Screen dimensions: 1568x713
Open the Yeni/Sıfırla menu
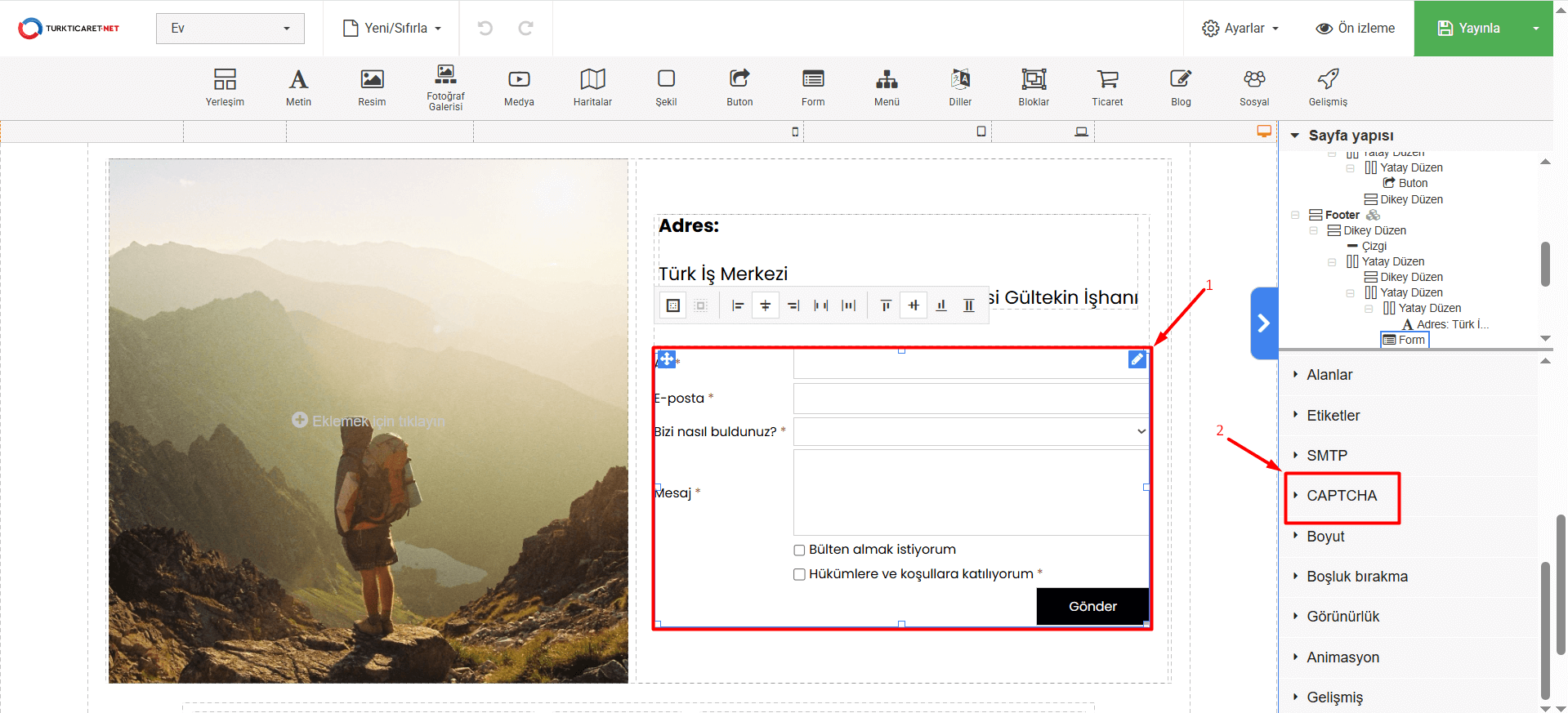tap(393, 29)
